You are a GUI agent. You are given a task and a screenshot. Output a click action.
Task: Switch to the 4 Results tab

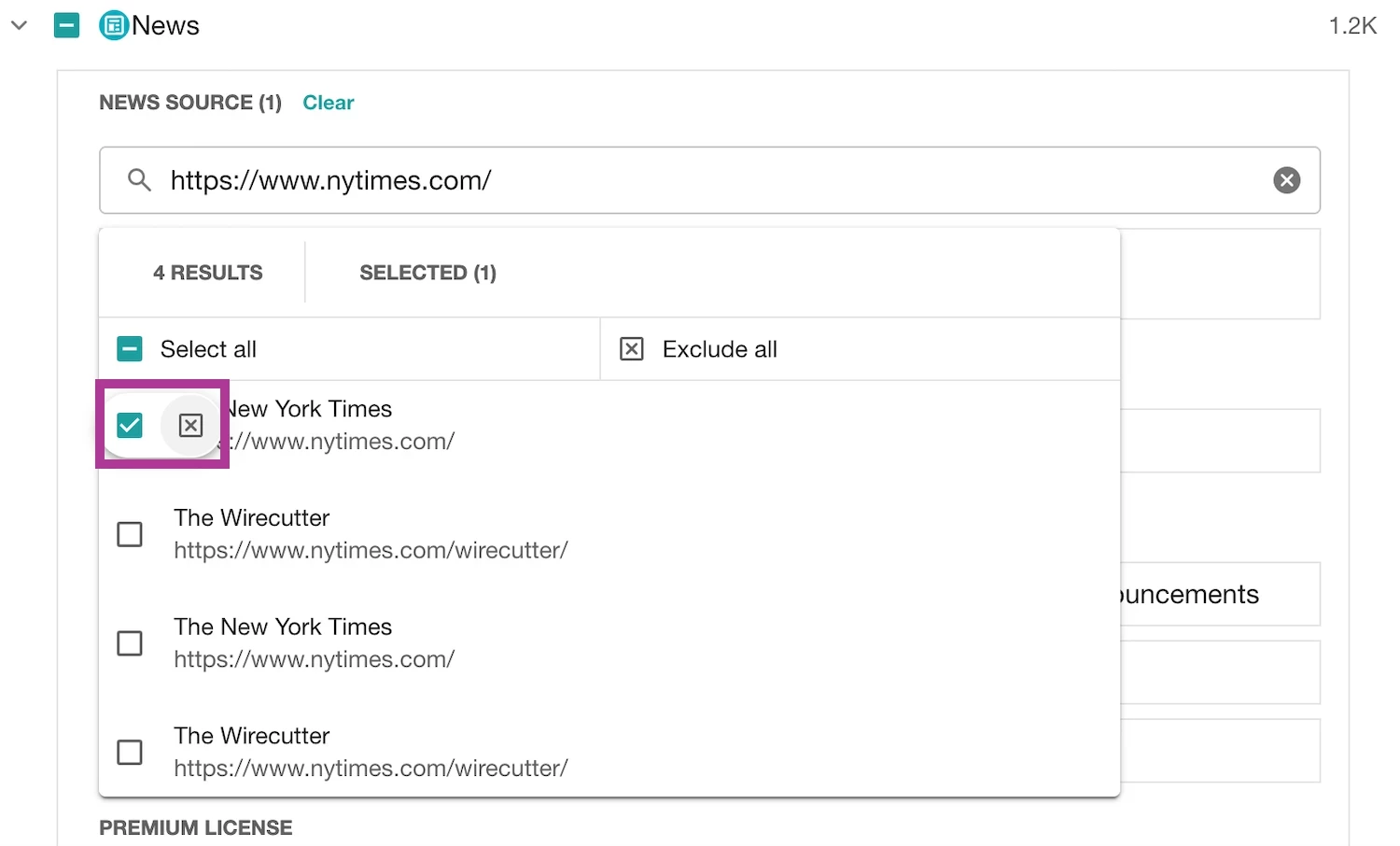point(207,273)
